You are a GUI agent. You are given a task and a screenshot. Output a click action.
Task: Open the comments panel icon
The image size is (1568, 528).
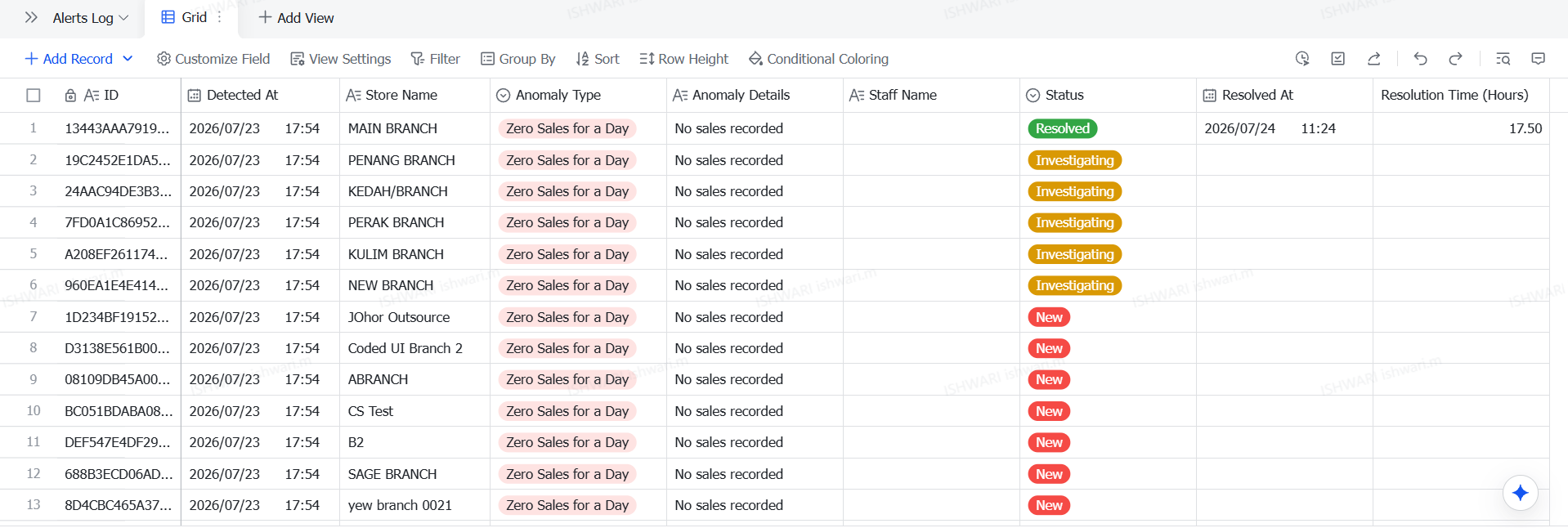point(1539,59)
